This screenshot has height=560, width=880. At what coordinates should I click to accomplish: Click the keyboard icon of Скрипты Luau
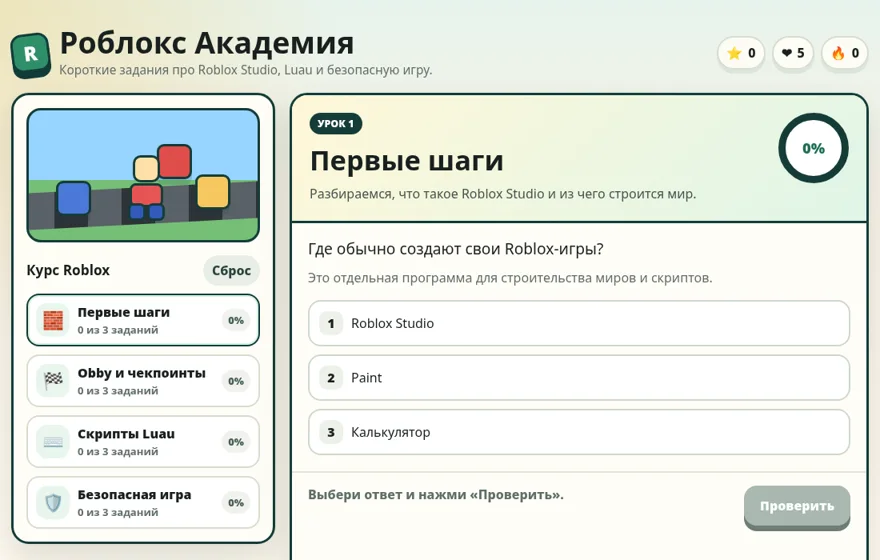[x=53, y=442]
